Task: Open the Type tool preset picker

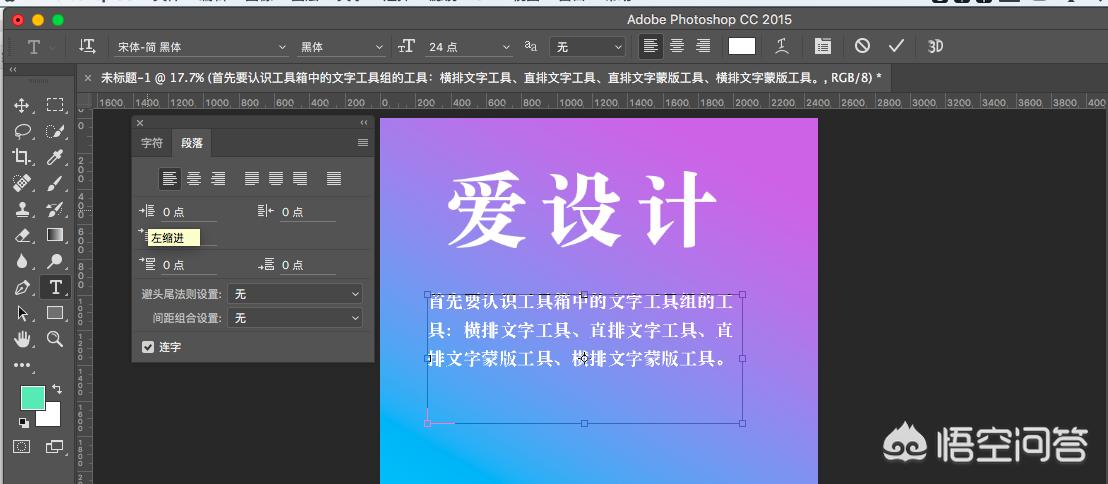Action: click(40, 47)
